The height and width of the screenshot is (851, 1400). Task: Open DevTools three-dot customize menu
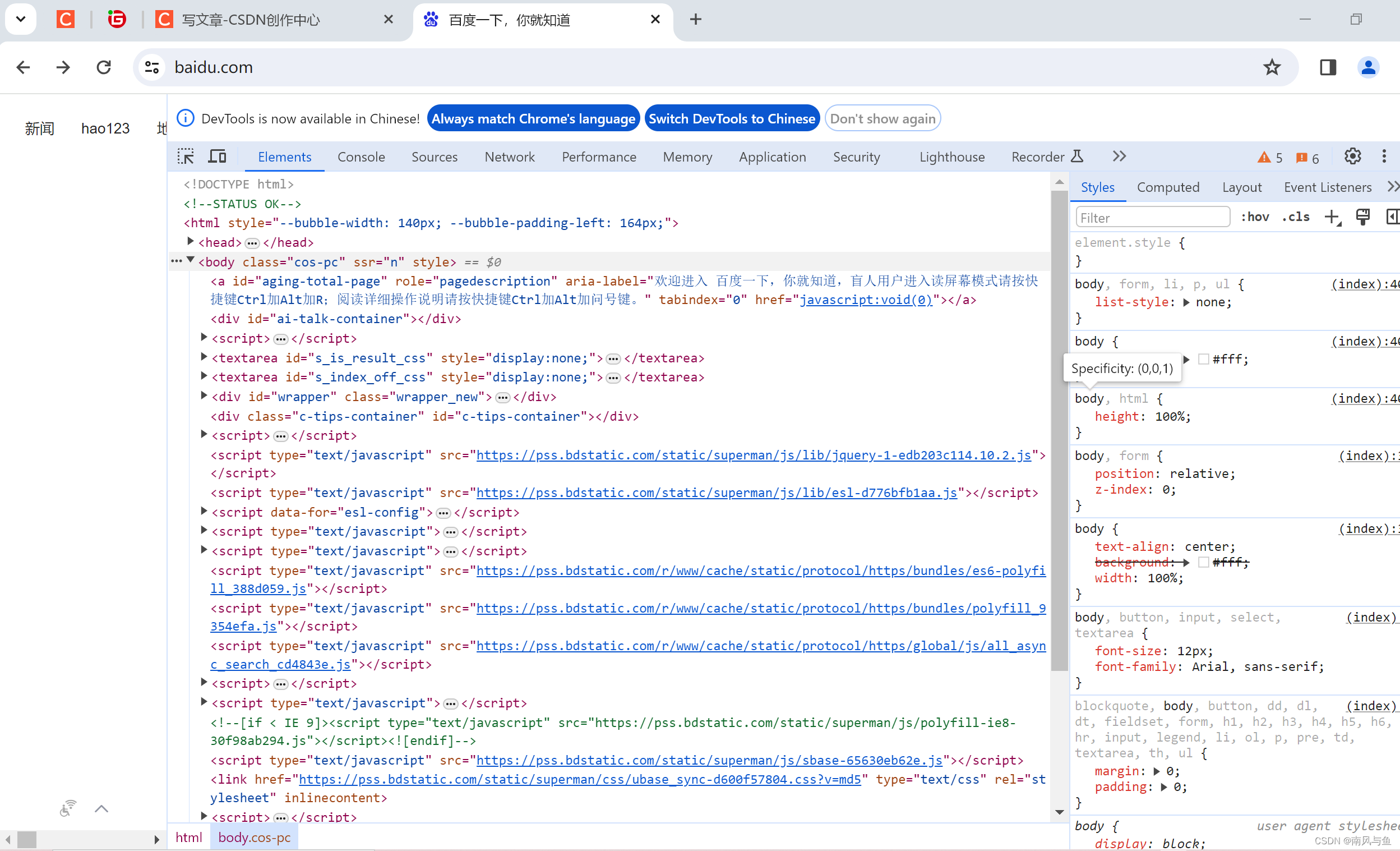pos(1384,157)
